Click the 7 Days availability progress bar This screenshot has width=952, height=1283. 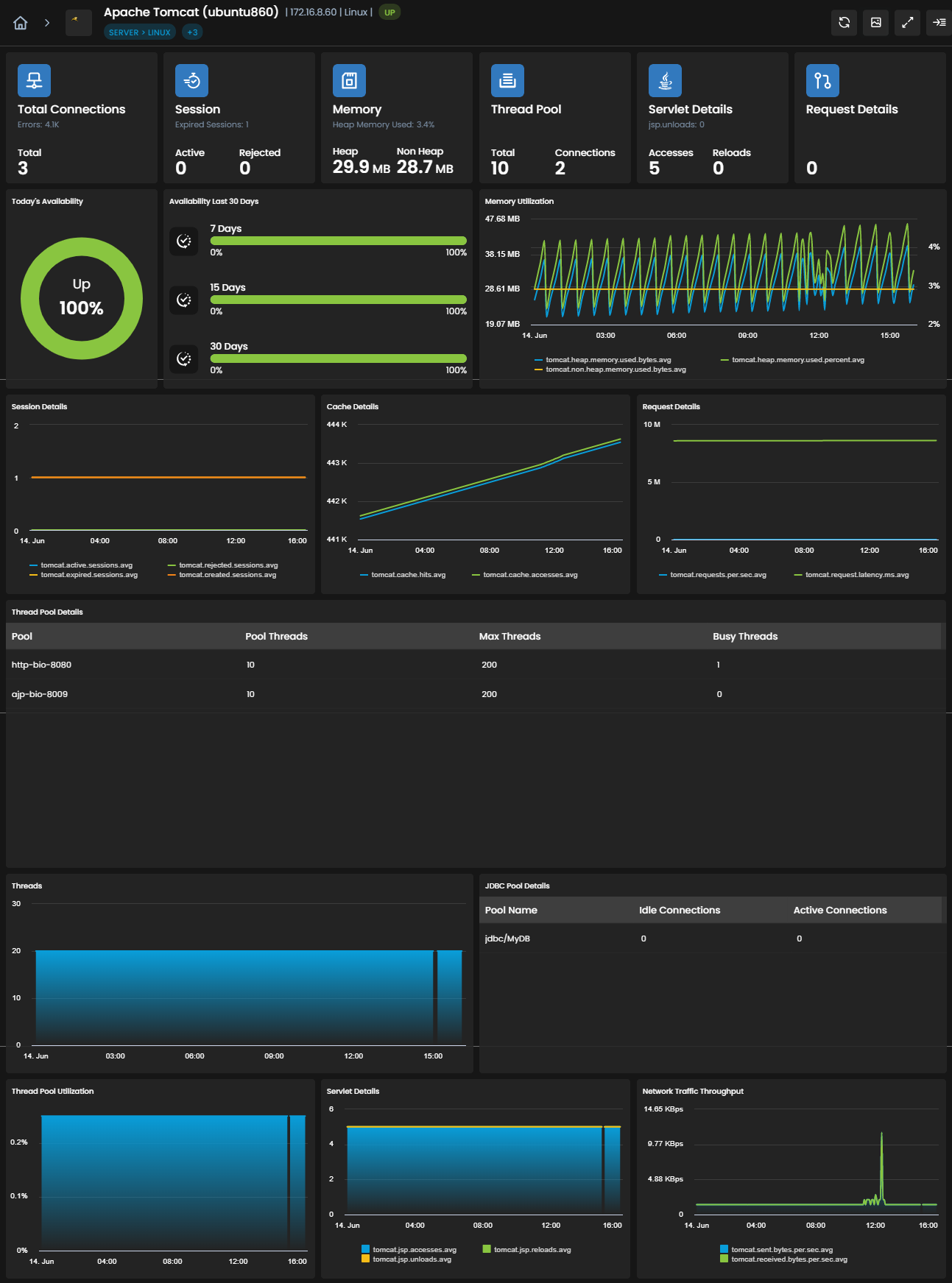[x=339, y=241]
